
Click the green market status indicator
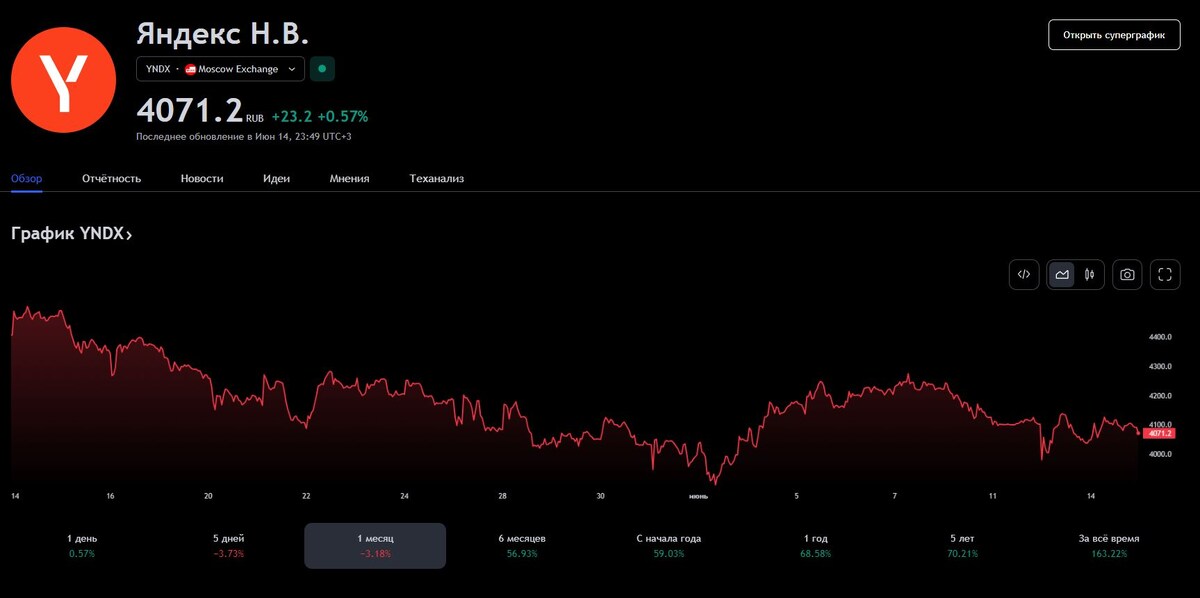coord(322,69)
